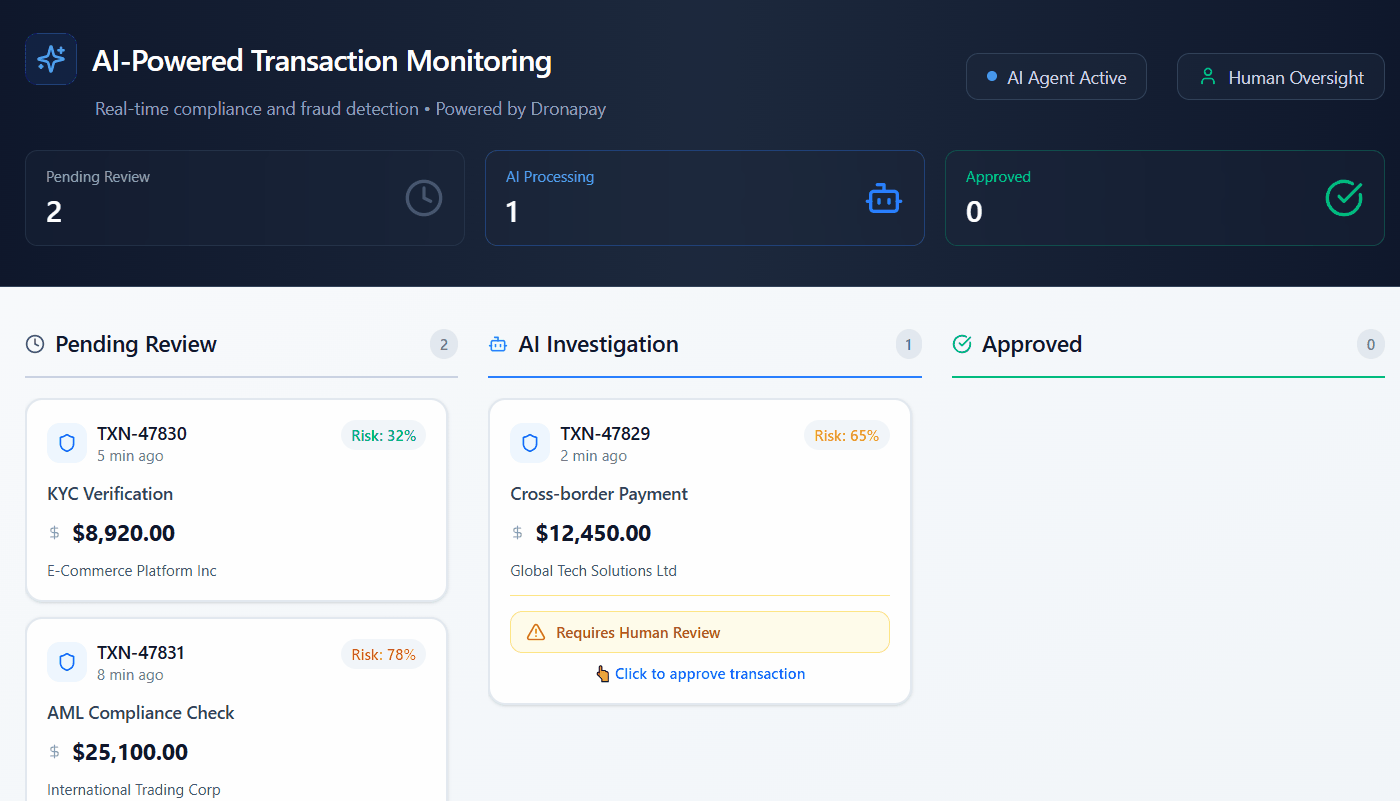Click to approve transaction link
Viewport: 1400px width, 801px height.
(709, 674)
